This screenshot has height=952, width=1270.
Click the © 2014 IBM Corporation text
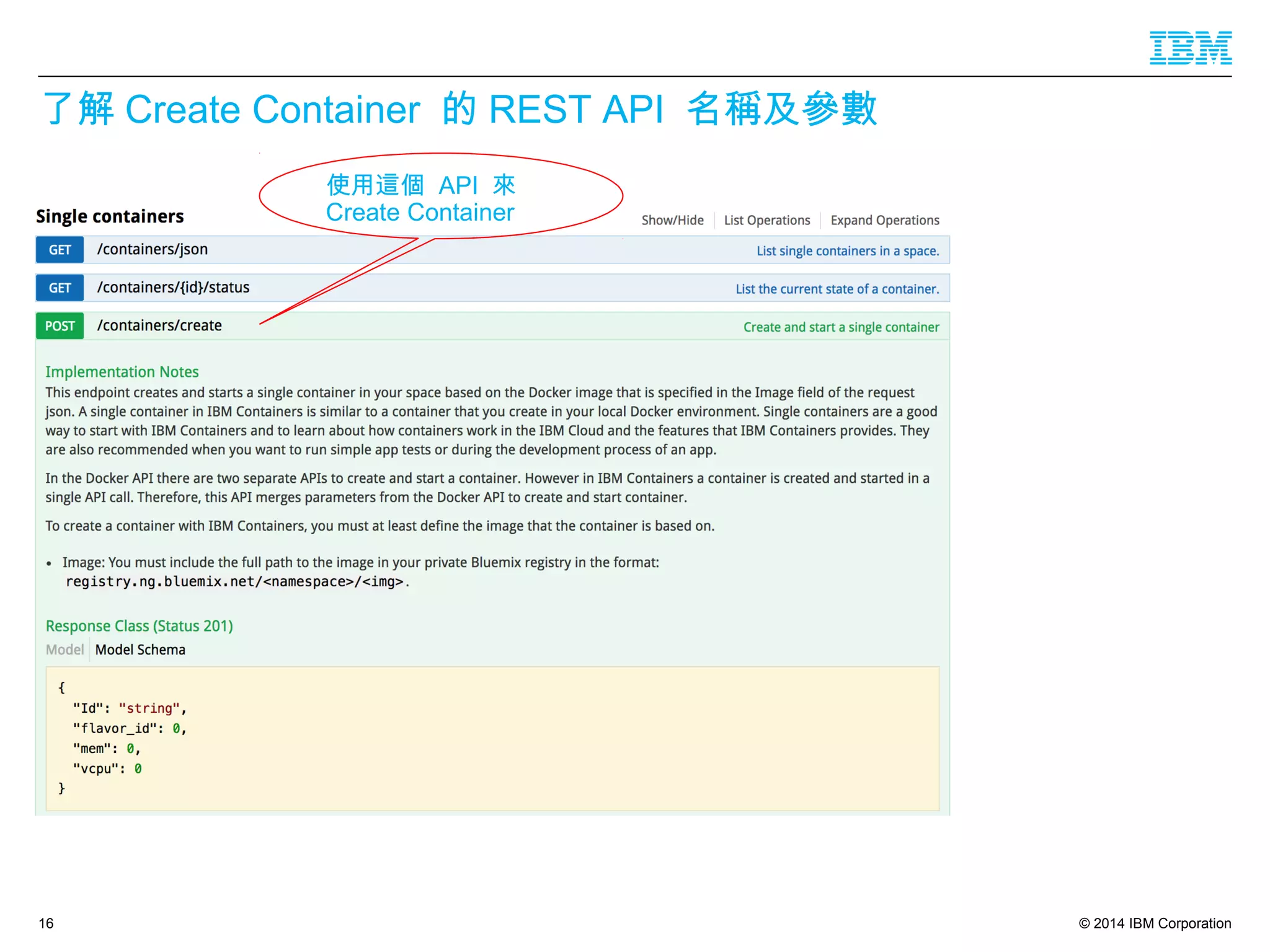pos(1155,923)
